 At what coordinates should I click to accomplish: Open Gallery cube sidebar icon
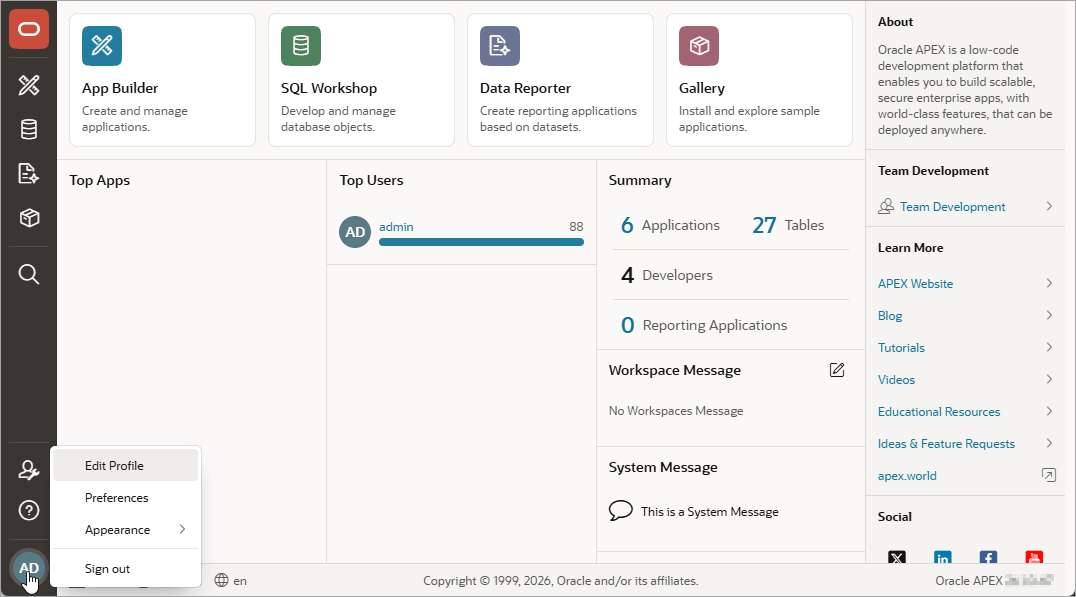click(29, 218)
